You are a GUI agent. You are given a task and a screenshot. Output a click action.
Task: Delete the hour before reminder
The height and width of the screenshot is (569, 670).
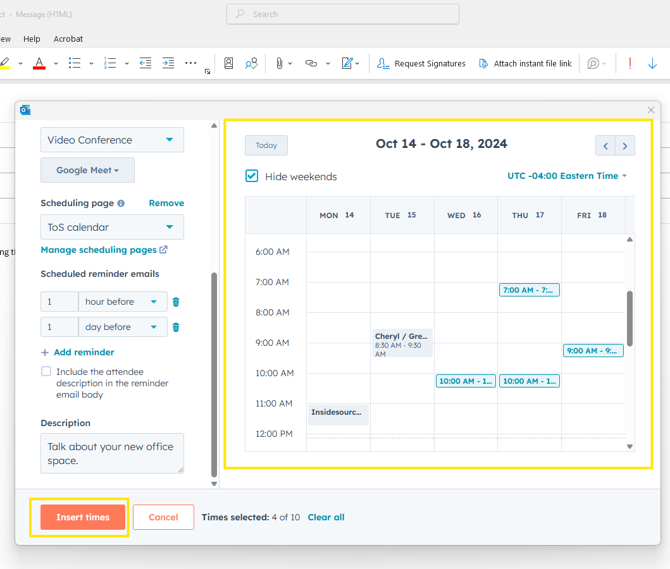[x=176, y=302]
